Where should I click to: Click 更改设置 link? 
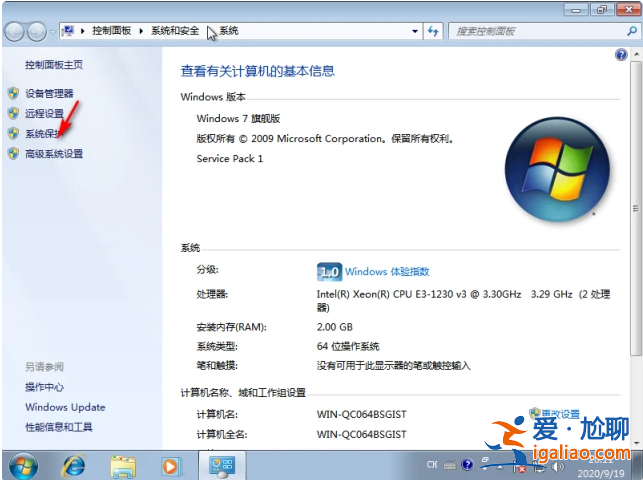[x=561, y=414]
